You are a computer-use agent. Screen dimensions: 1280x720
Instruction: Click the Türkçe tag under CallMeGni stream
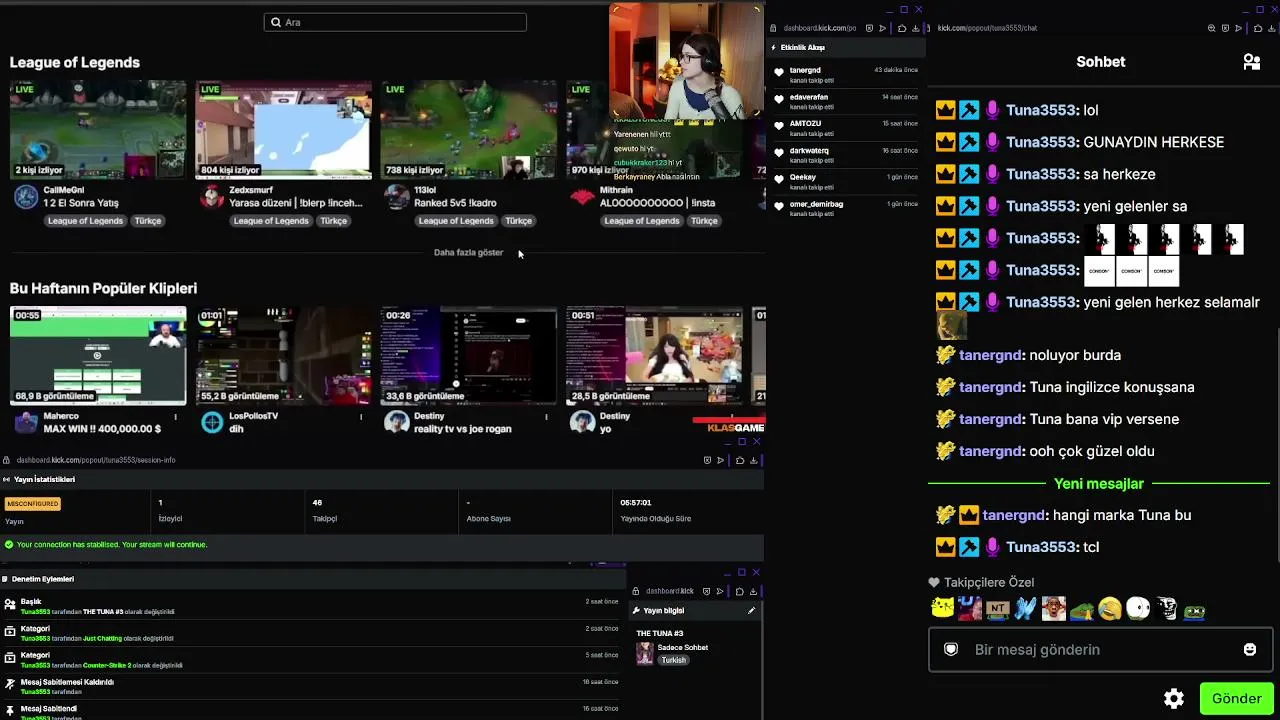coord(148,221)
